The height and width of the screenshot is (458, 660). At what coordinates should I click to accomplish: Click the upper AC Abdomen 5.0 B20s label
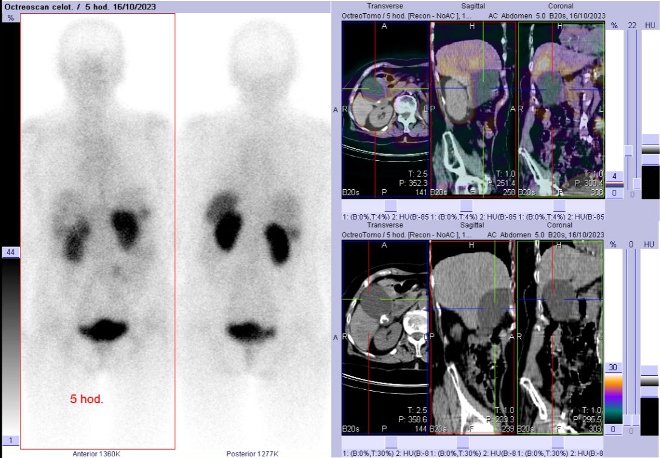click(546, 16)
